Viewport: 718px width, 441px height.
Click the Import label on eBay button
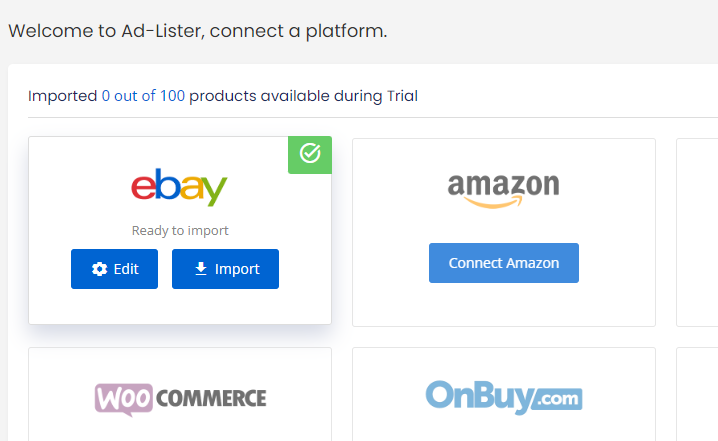(237, 269)
